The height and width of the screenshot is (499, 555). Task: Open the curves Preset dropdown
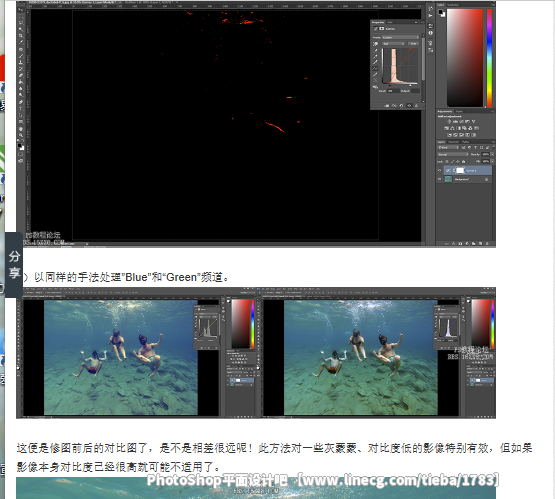pos(400,37)
